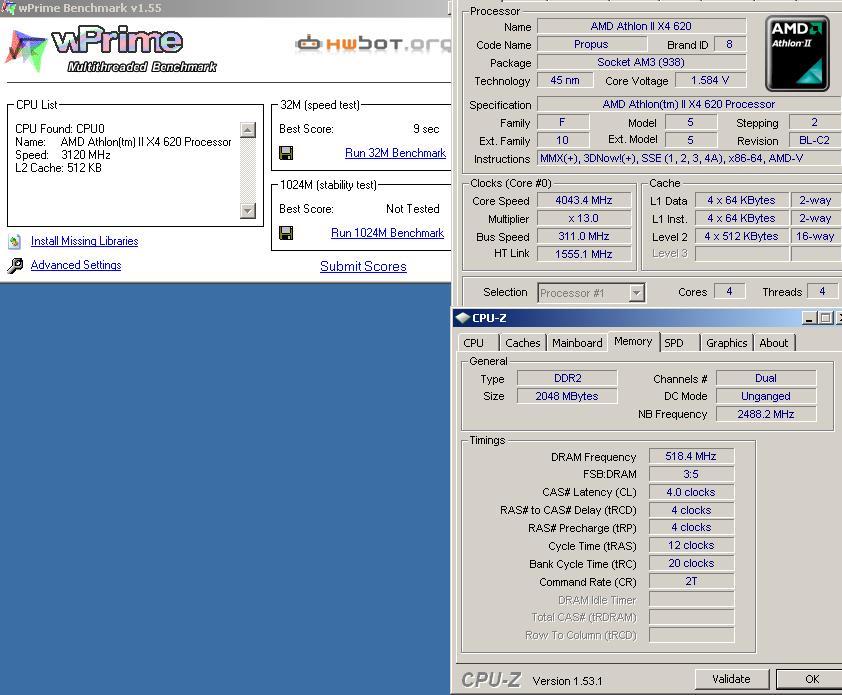Select the Memory tab
The image size is (842, 695).
tap(633, 342)
